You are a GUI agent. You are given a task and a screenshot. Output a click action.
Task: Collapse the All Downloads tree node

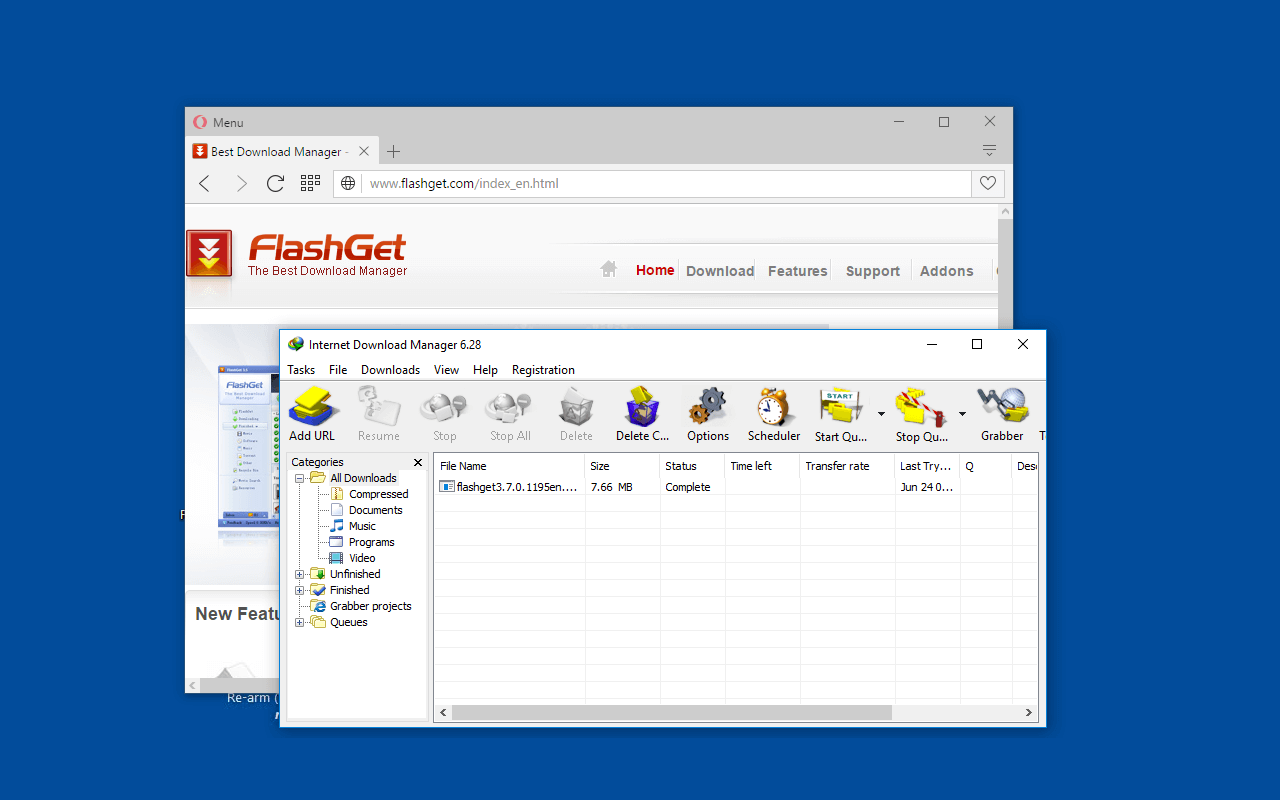point(299,478)
